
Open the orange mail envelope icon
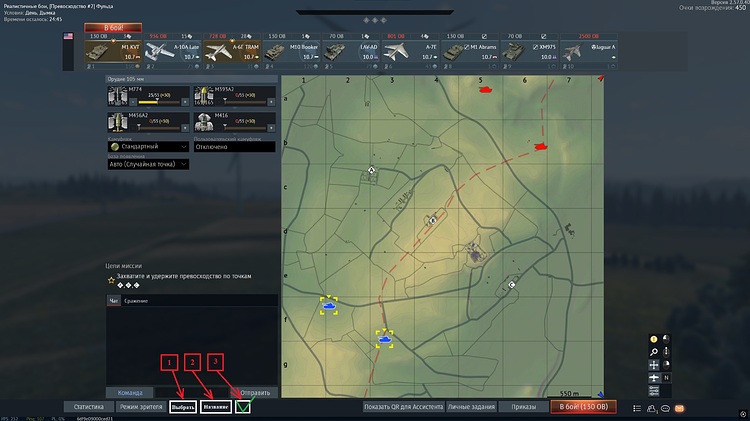click(x=679, y=408)
